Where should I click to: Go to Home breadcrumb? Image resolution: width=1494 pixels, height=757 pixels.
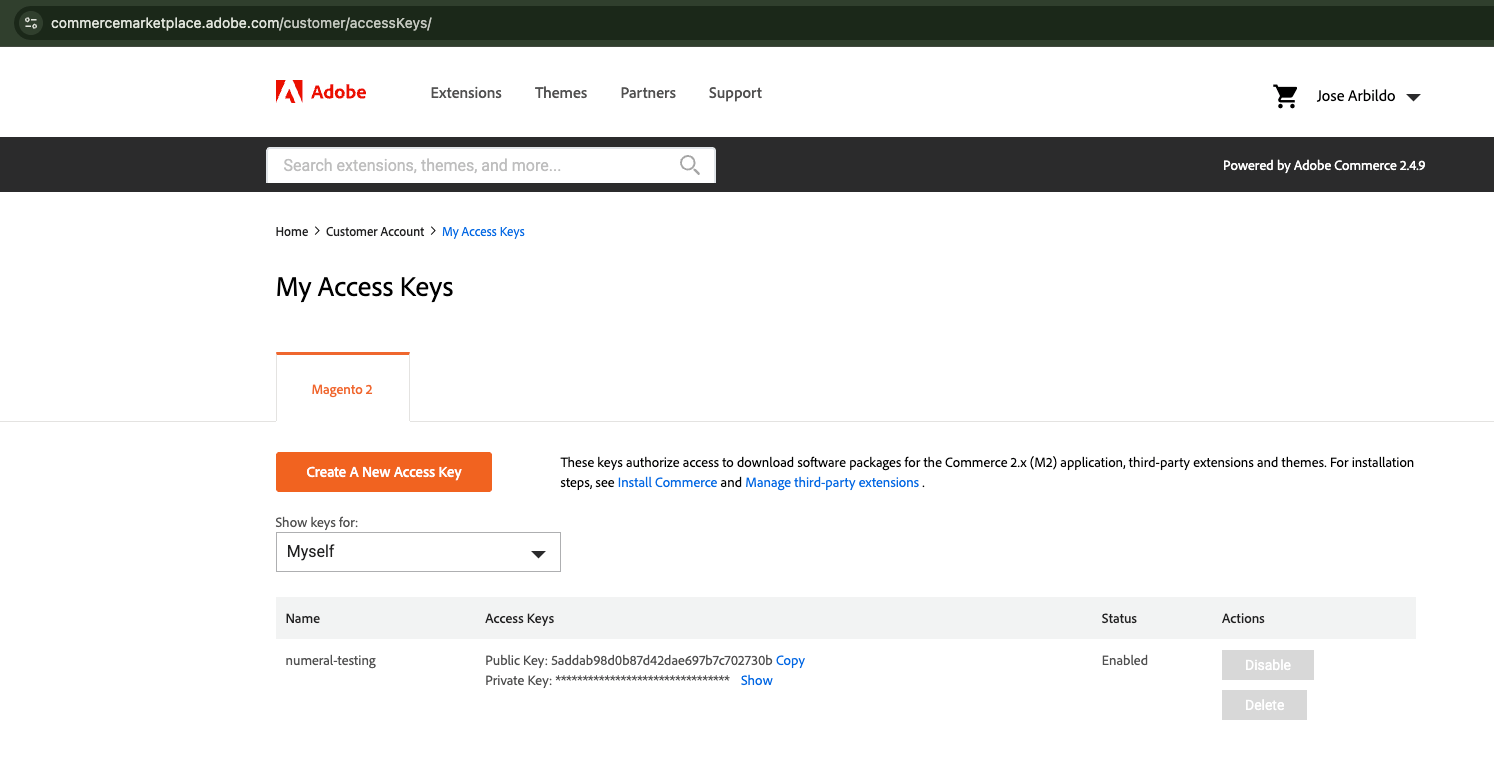[x=292, y=231]
